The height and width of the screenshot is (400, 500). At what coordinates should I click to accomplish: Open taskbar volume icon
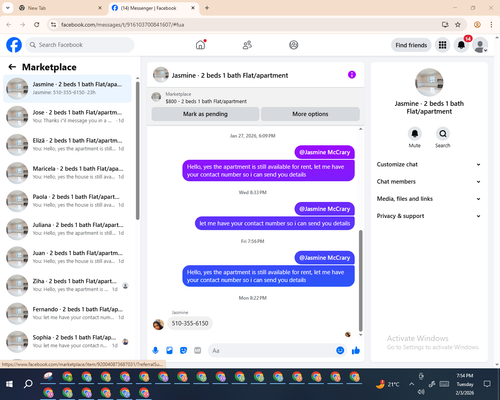[421, 392]
